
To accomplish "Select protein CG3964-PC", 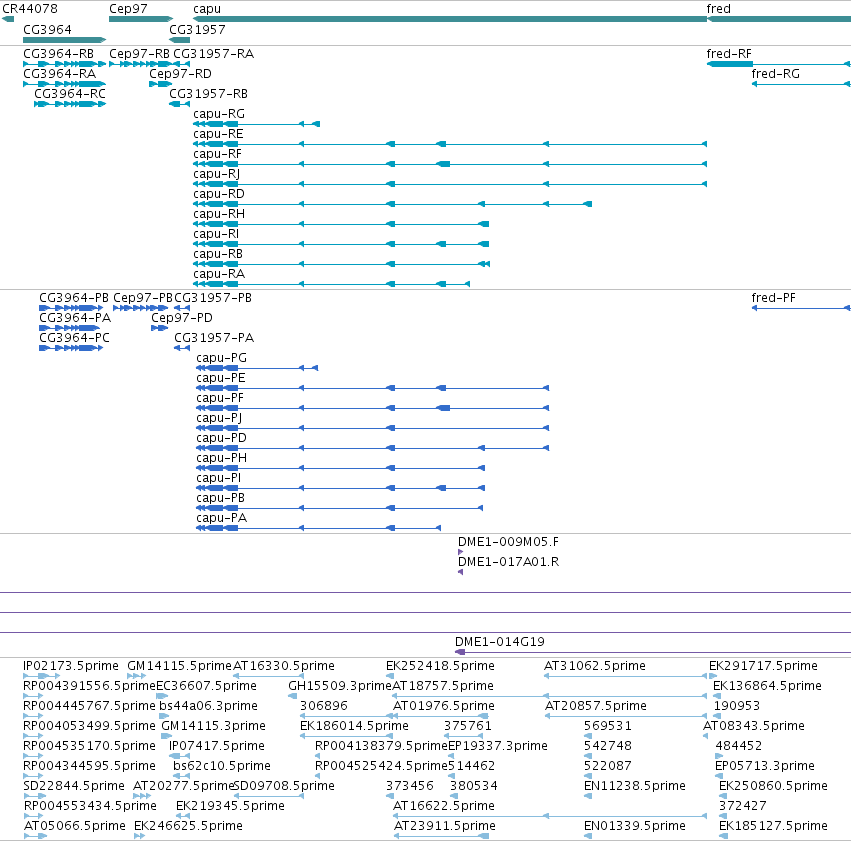I will coord(71,348).
